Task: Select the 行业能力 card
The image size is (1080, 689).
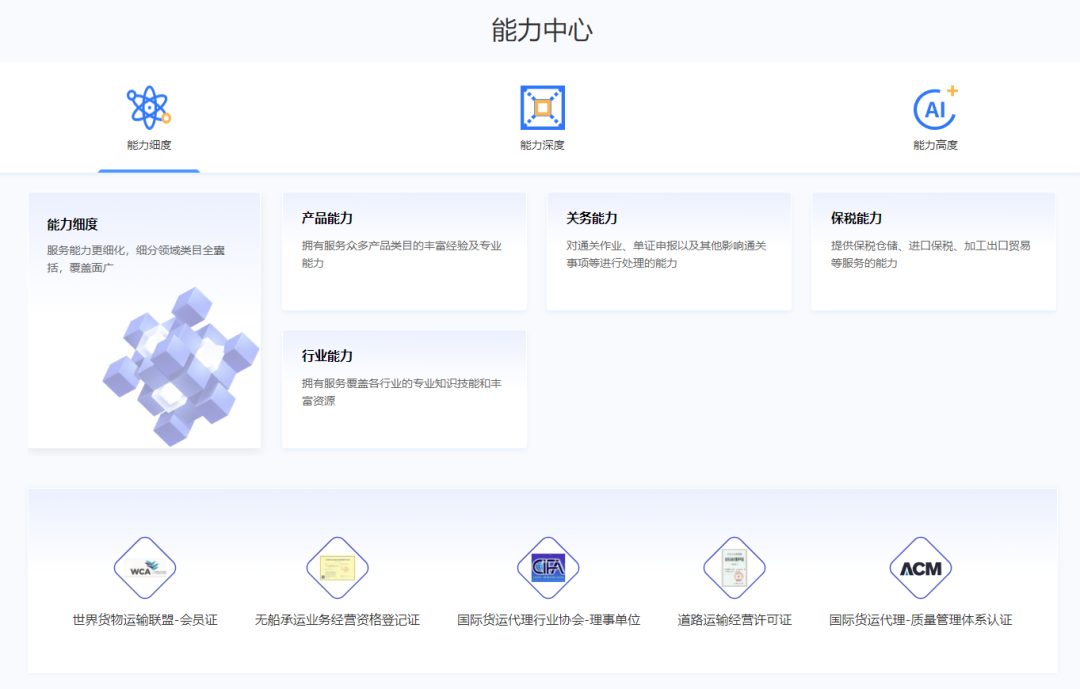Action: pyautogui.click(x=404, y=389)
